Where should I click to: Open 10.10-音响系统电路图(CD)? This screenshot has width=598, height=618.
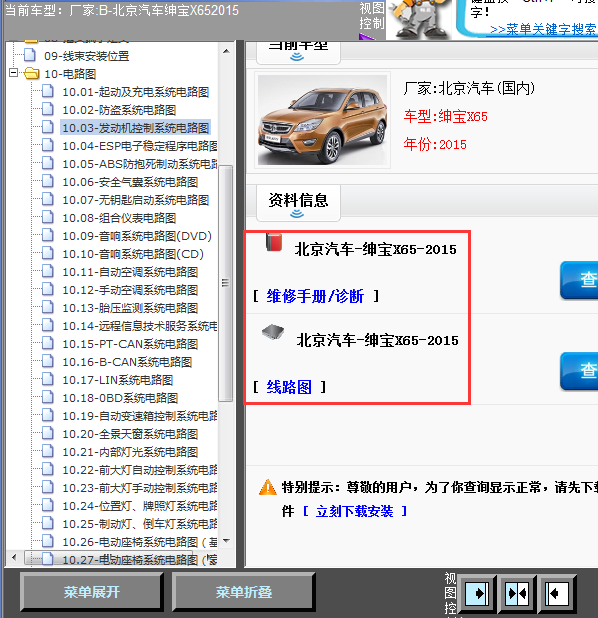(x=132, y=254)
